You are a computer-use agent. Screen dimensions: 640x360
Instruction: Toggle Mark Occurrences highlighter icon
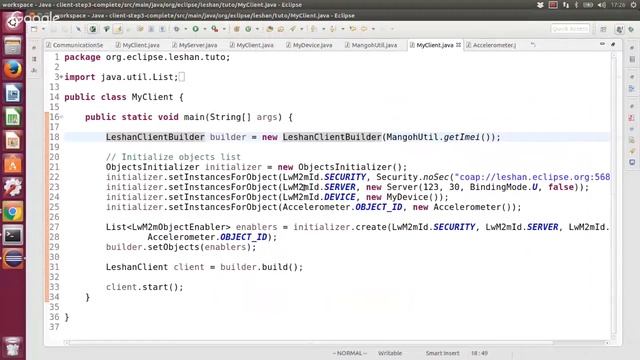click(x=118, y=29)
